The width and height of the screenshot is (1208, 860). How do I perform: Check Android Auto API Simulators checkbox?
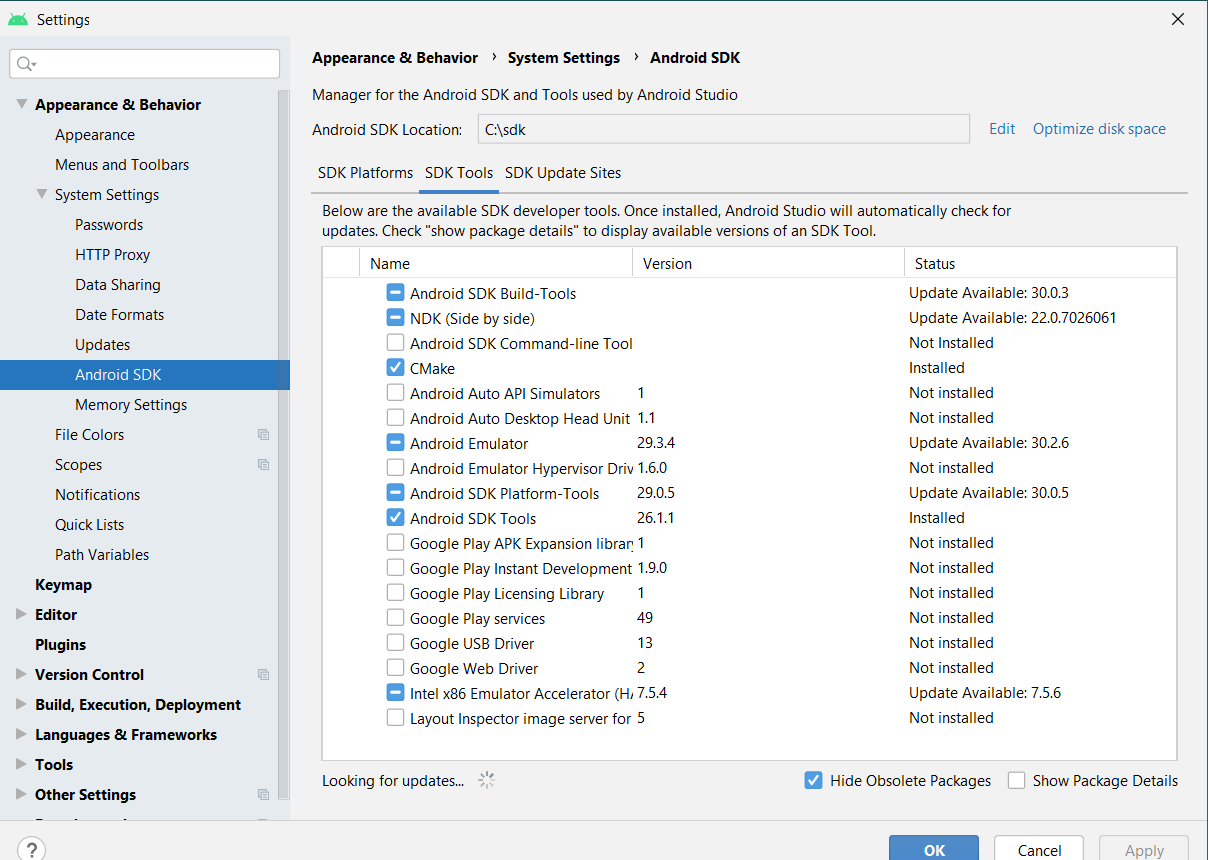click(395, 393)
